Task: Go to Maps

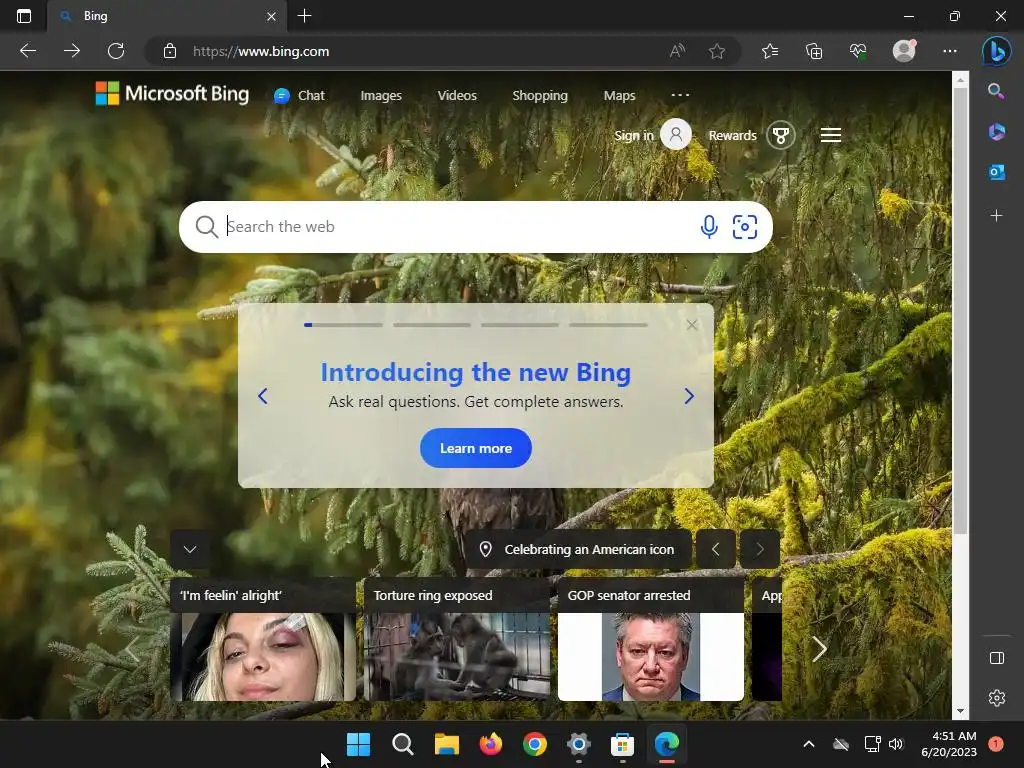Action: [619, 95]
